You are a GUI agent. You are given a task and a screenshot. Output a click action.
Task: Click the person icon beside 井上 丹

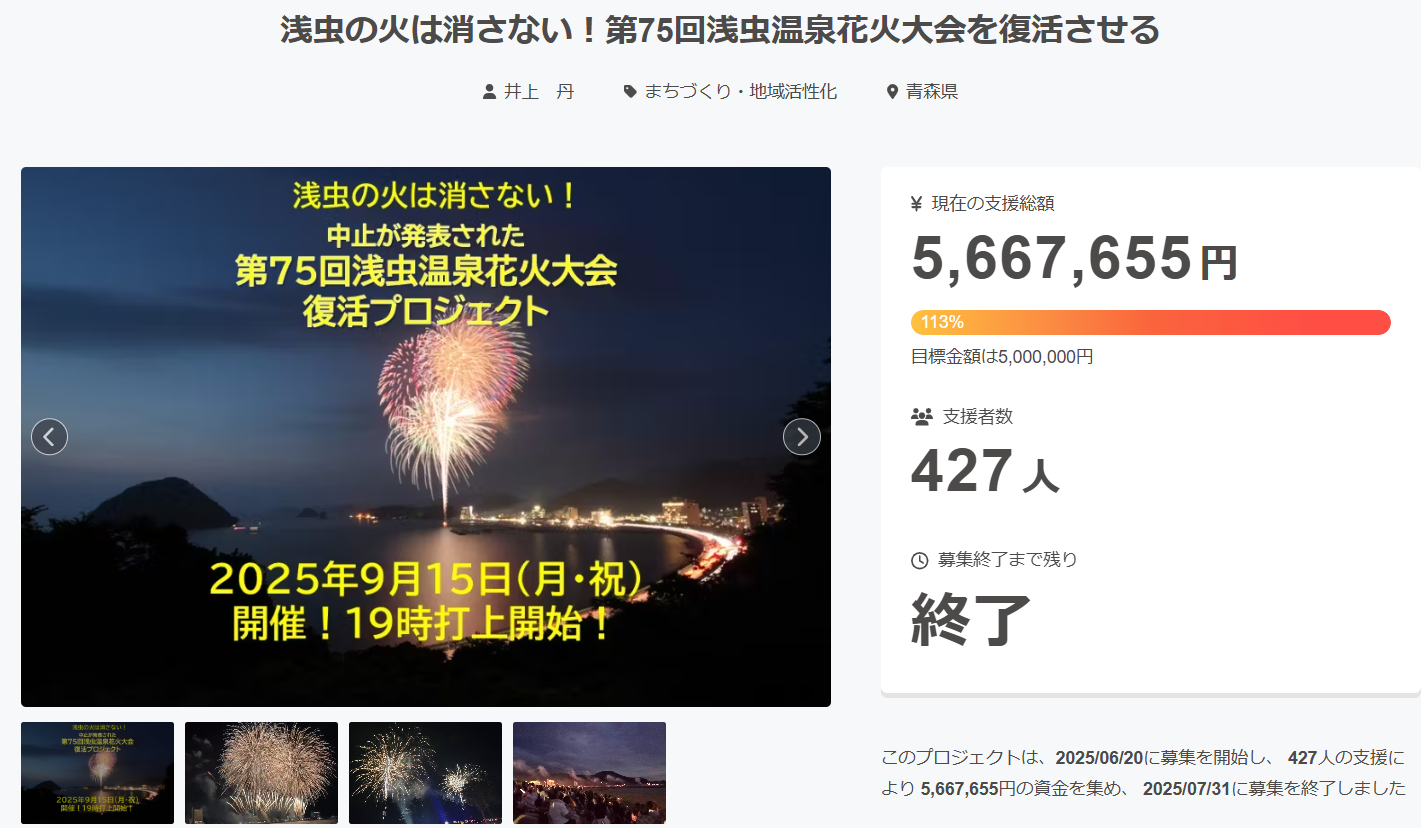pos(489,92)
